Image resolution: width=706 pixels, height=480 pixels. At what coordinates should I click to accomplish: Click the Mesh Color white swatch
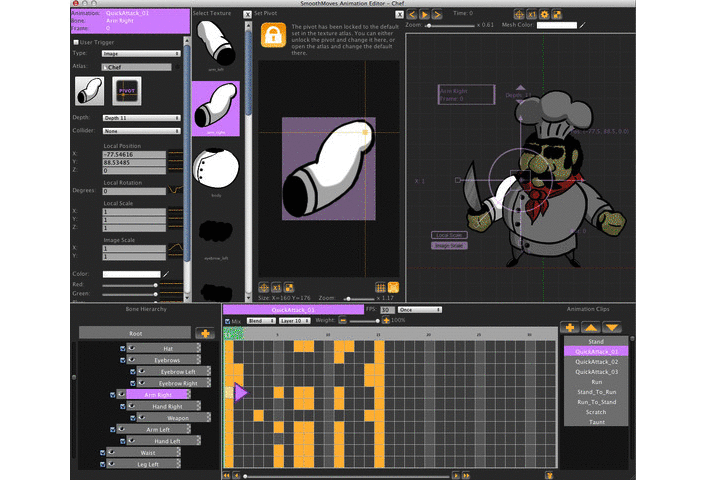click(x=557, y=25)
